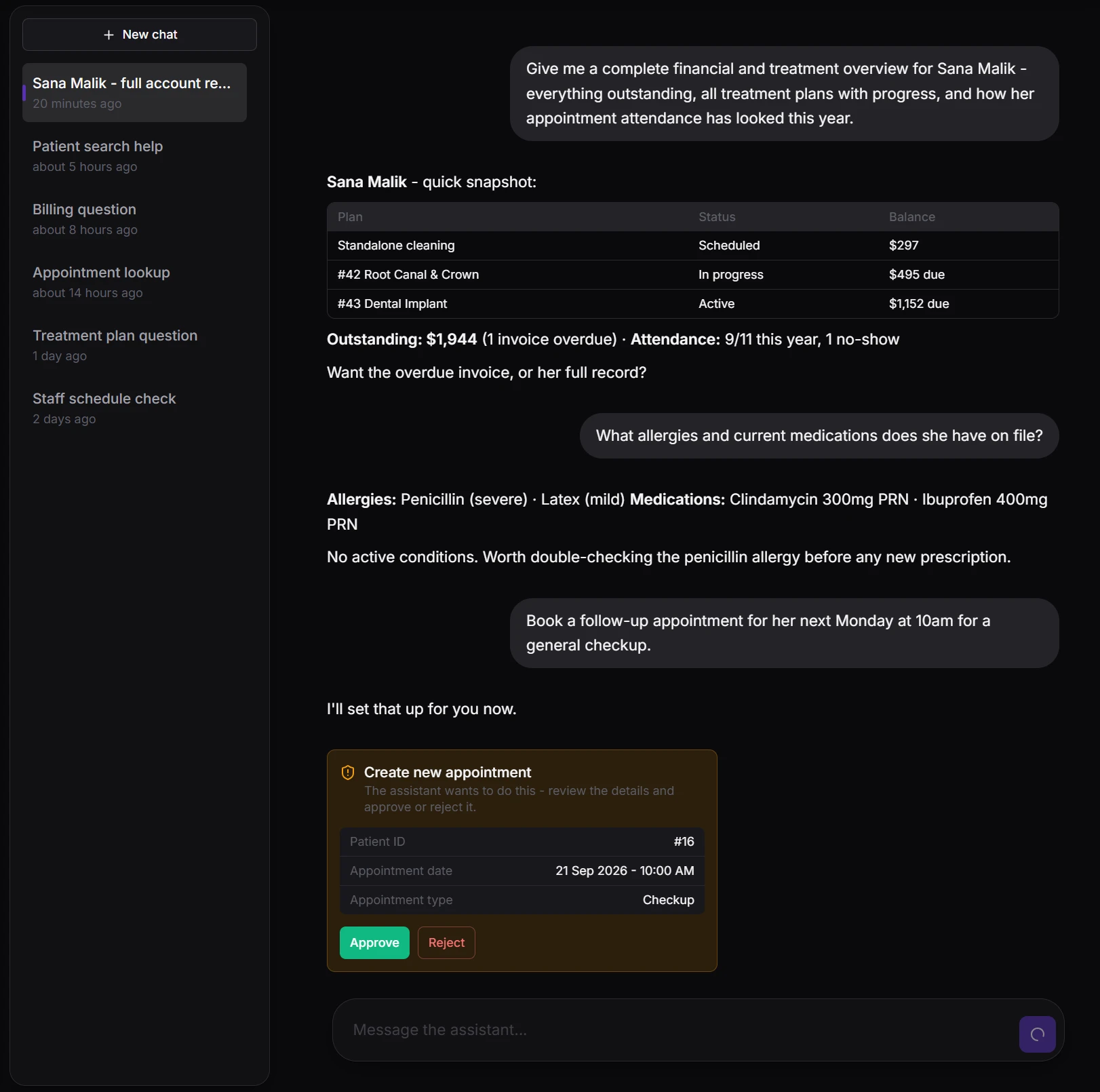Approve the new appointment request
Viewport: 1100px width, 1092px height.
tap(374, 942)
